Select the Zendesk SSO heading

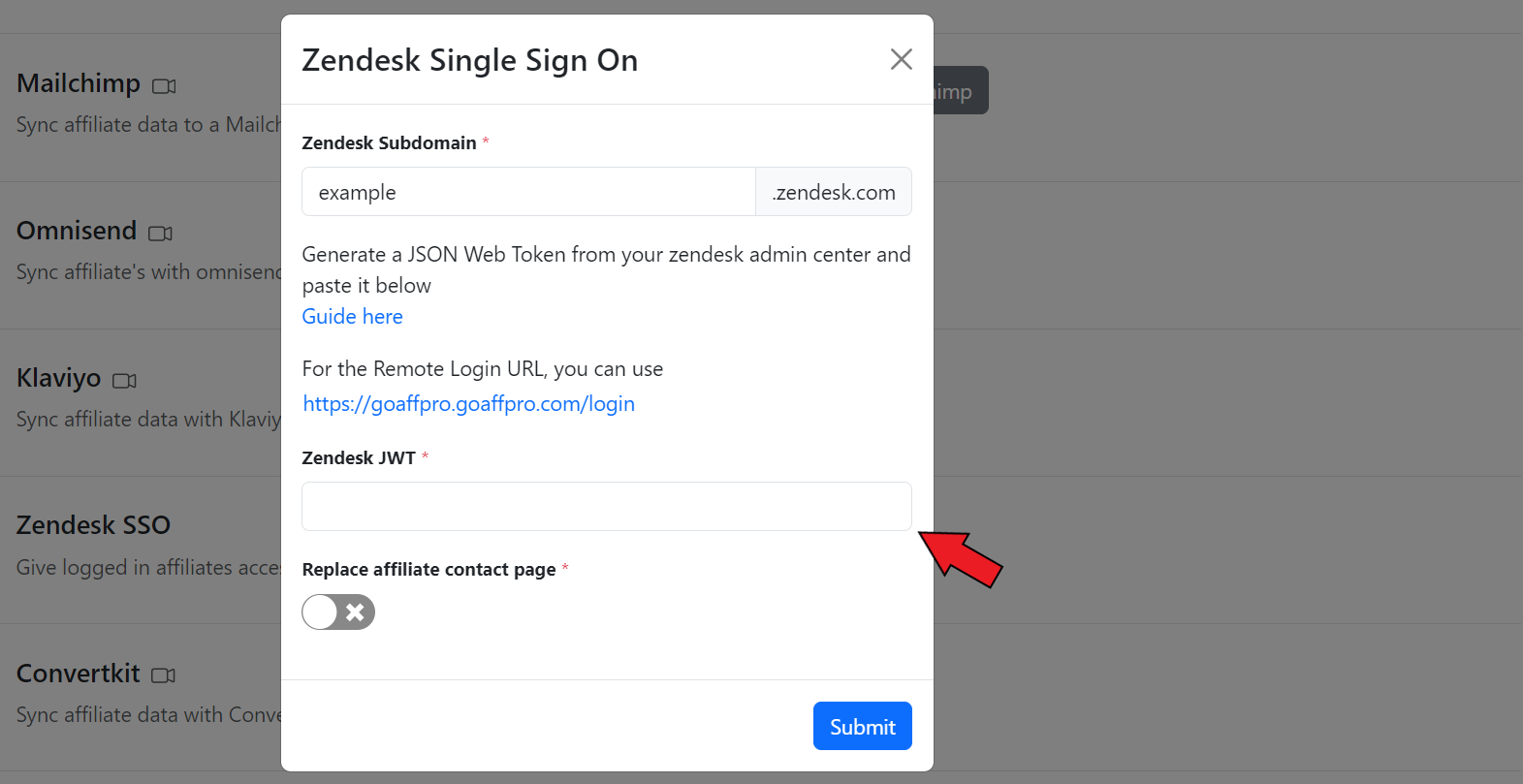click(x=93, y=525)
